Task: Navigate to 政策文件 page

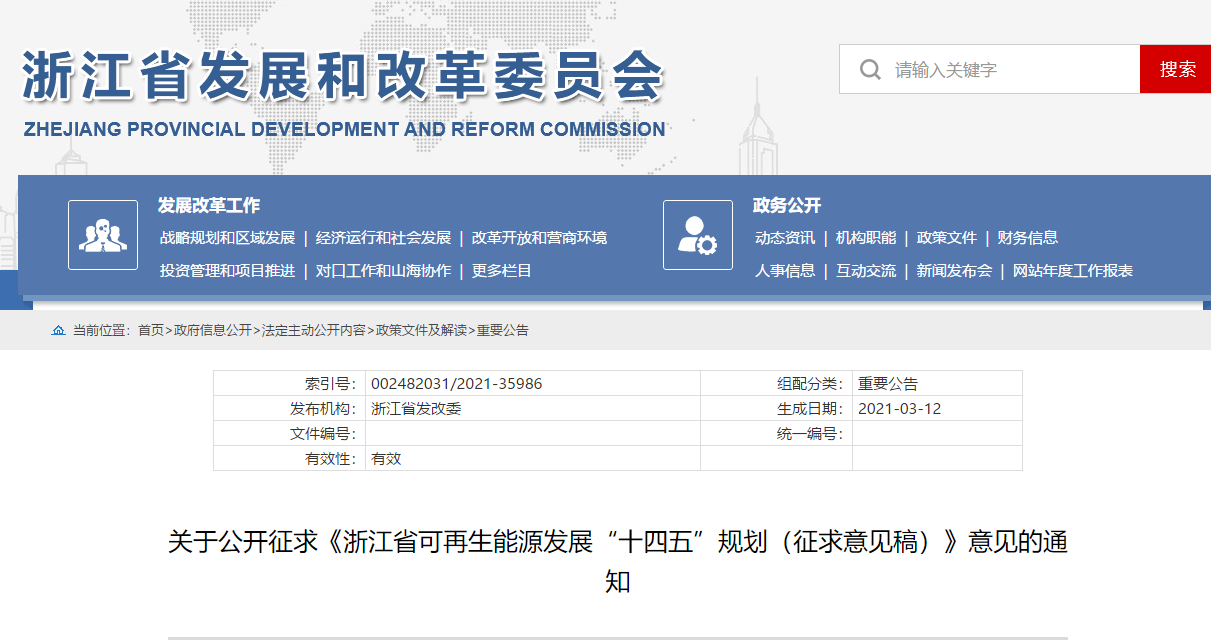Action: click(x=946, y=238)
